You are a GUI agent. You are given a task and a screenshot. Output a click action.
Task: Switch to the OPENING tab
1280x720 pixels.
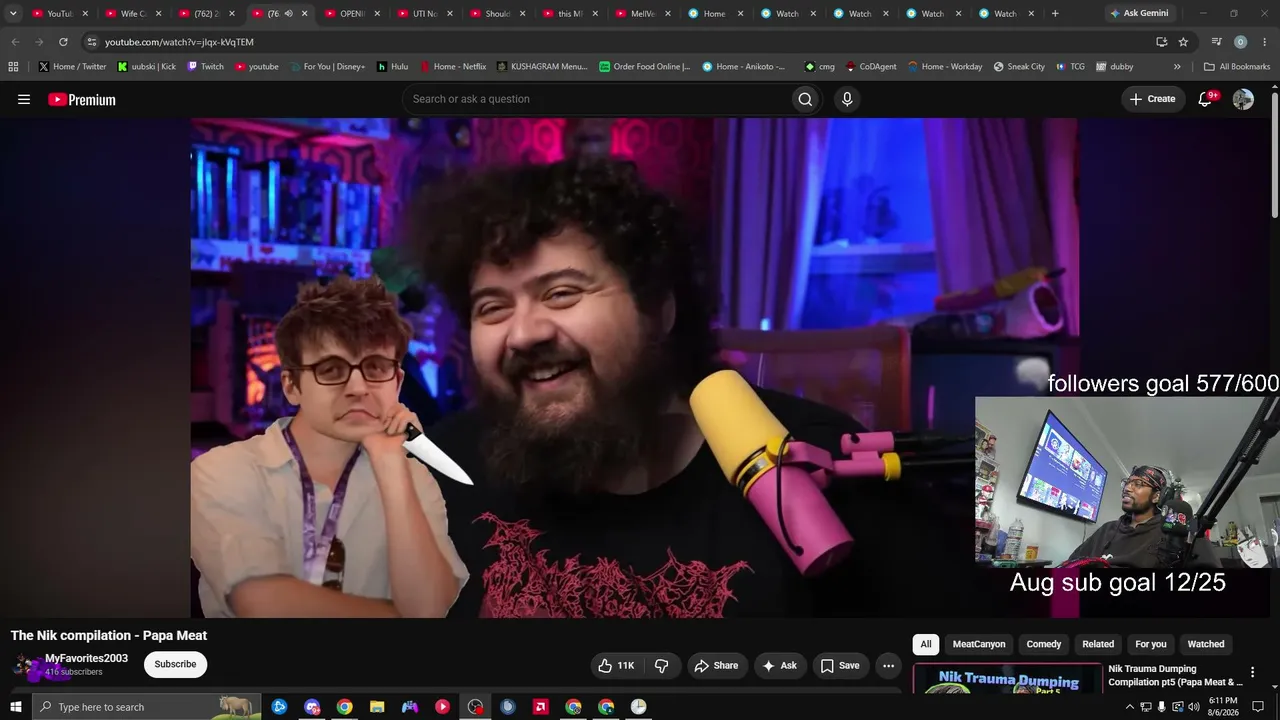(x=352, y=14)
